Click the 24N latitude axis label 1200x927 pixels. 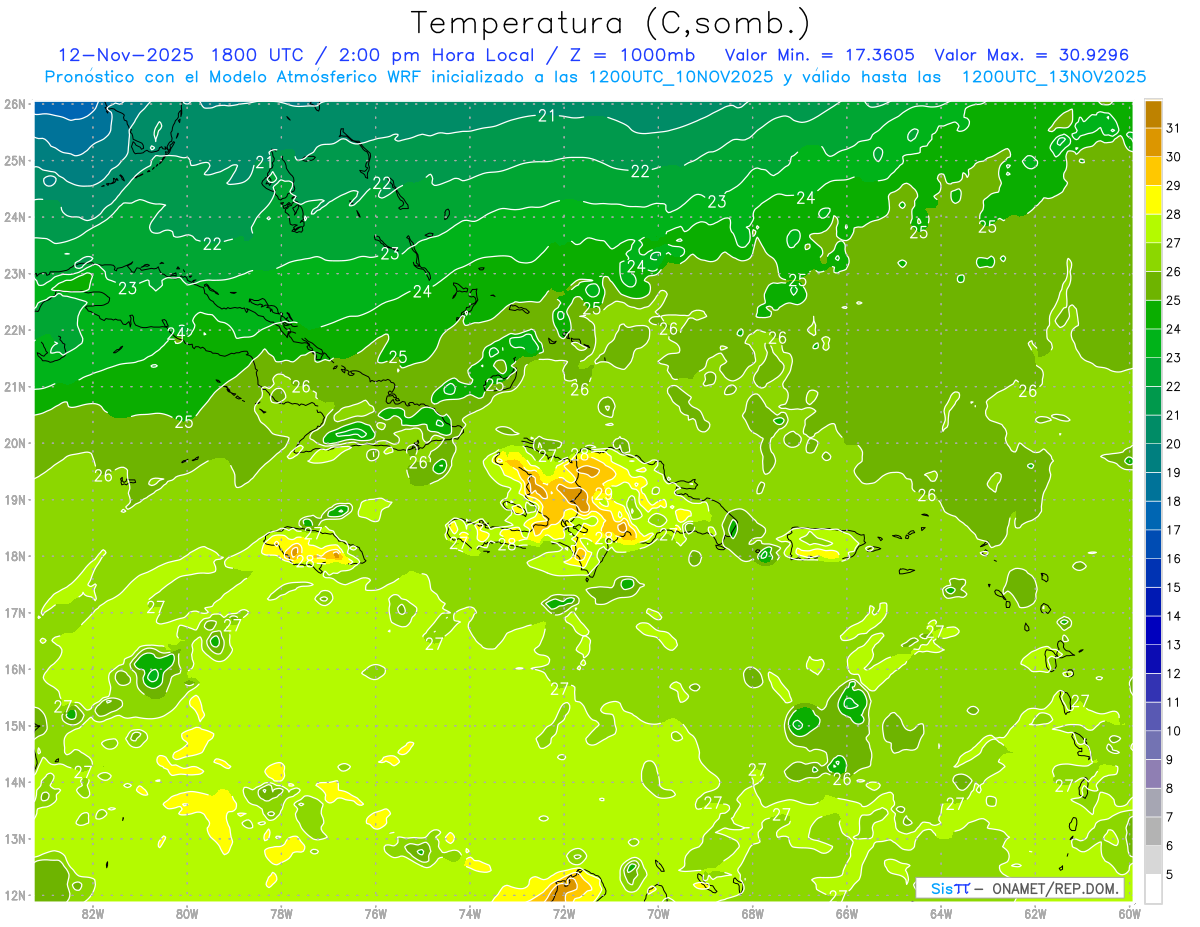(15, 217)
